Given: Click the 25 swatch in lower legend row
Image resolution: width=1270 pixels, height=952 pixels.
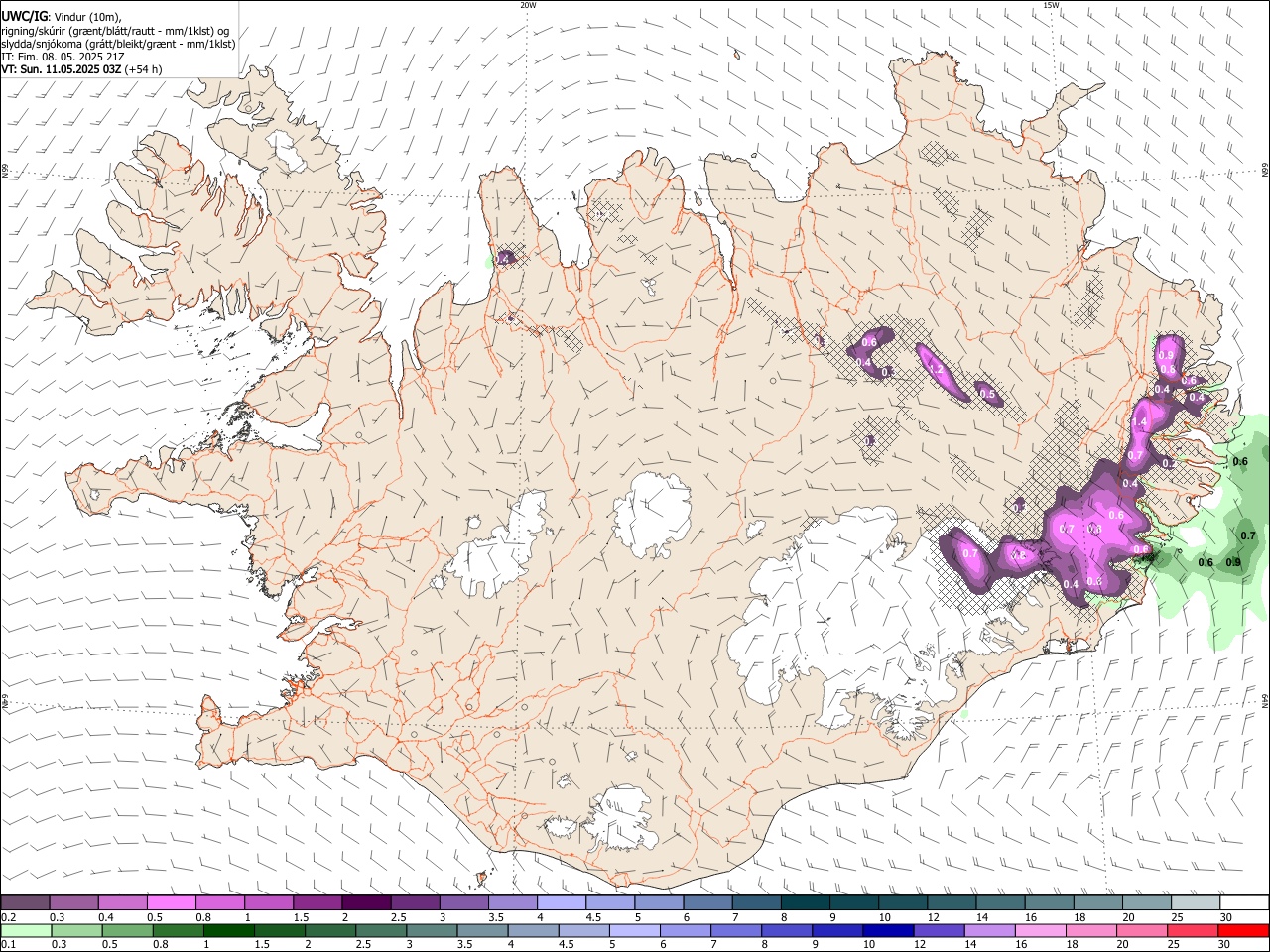Looking at the screenshot, I should [1193, 931].
